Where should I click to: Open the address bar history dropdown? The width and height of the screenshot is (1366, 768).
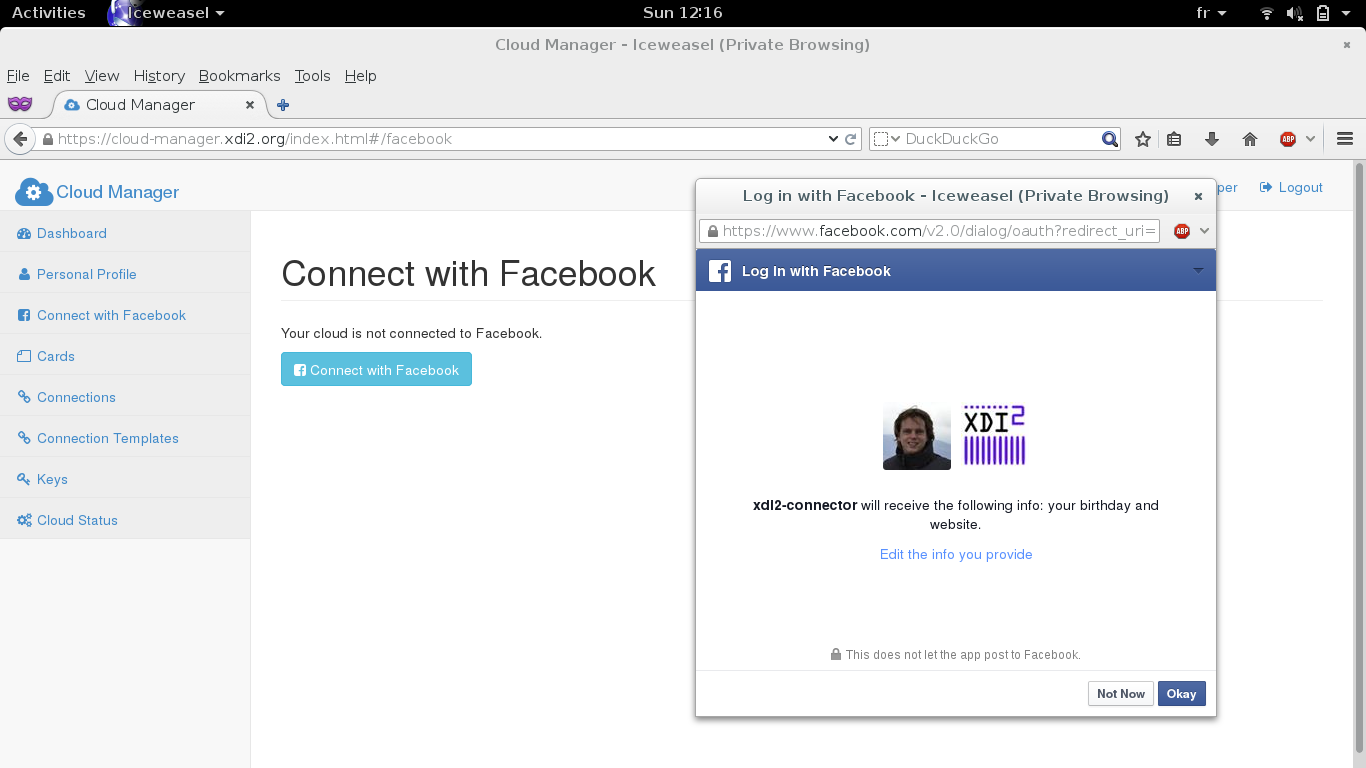pyautogui.click(x=833, y=139)
